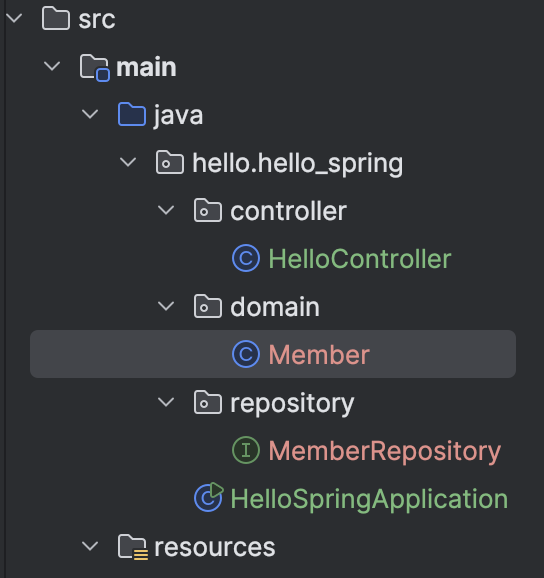The width and height of the screenshot is (544, 578).
Task: Click the src folder icon
Action: [x=56, y=19]
